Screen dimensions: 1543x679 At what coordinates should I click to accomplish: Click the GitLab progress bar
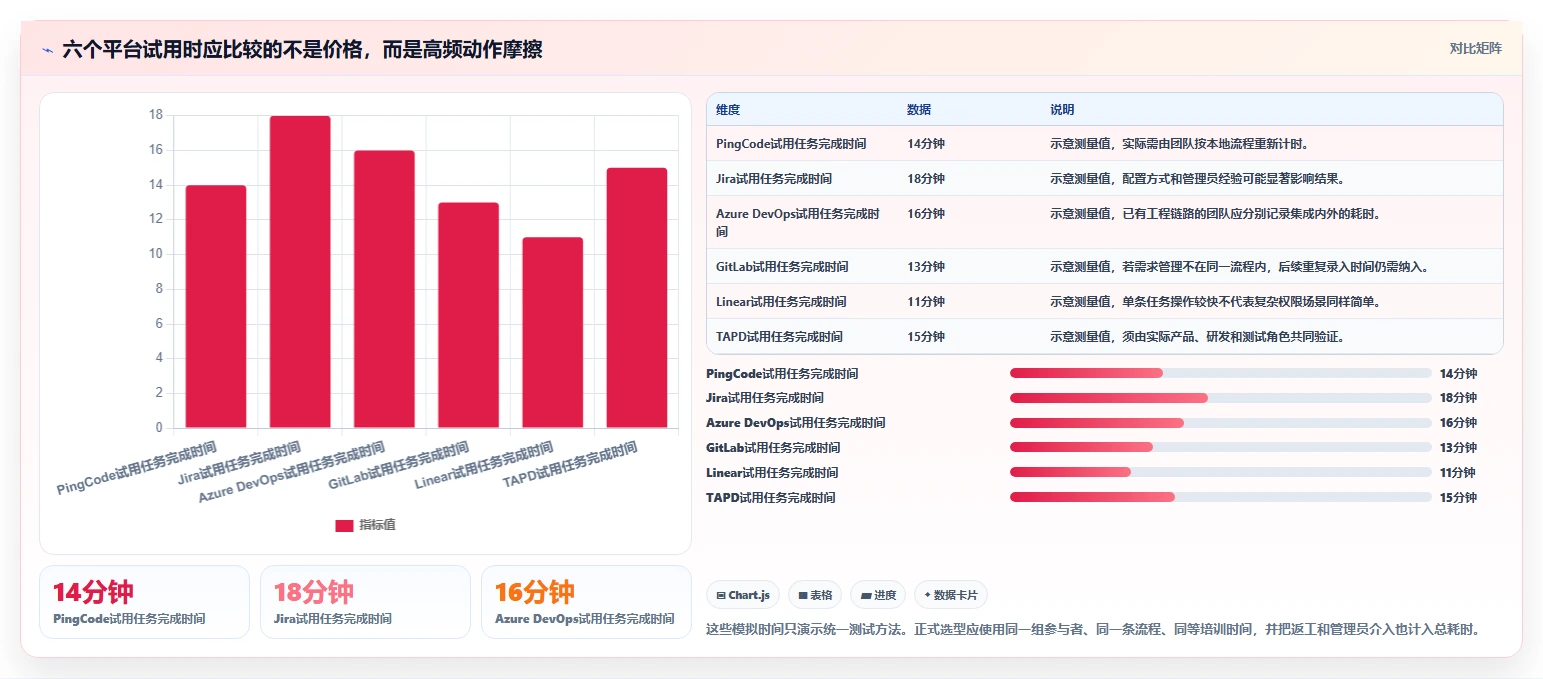click(x=1221, y=447)
